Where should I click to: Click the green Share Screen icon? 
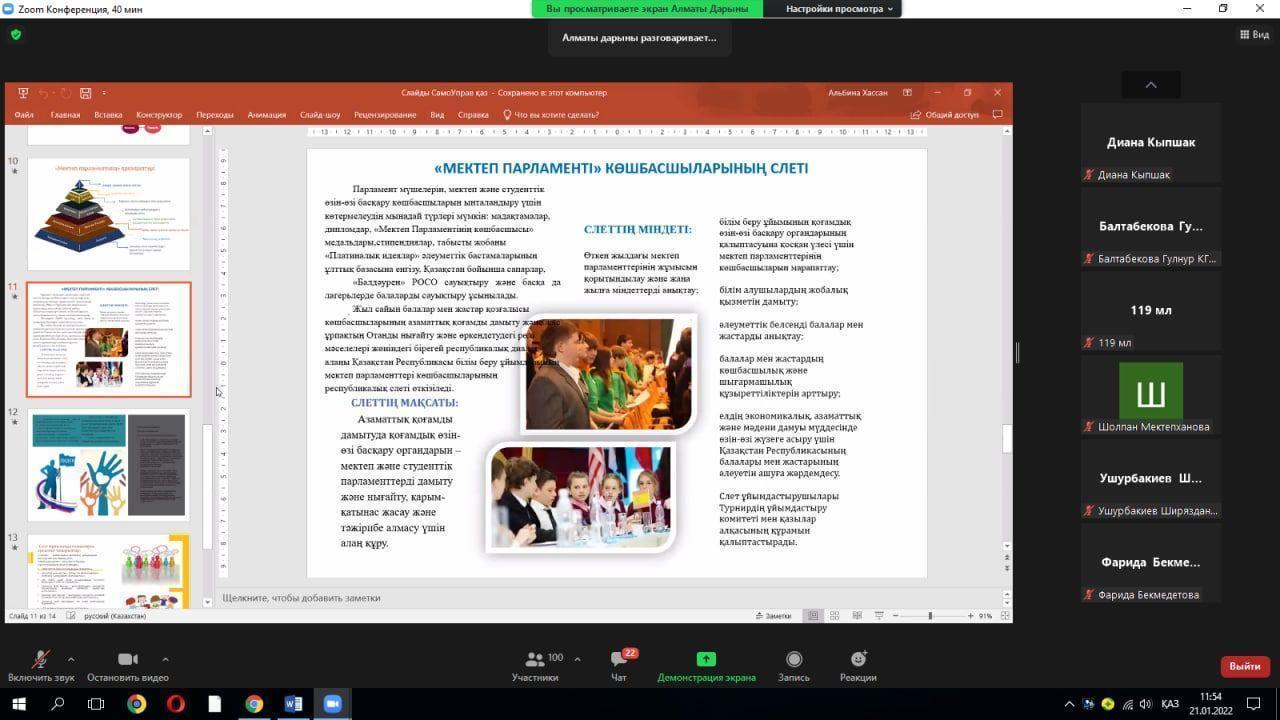coord(706,659)
